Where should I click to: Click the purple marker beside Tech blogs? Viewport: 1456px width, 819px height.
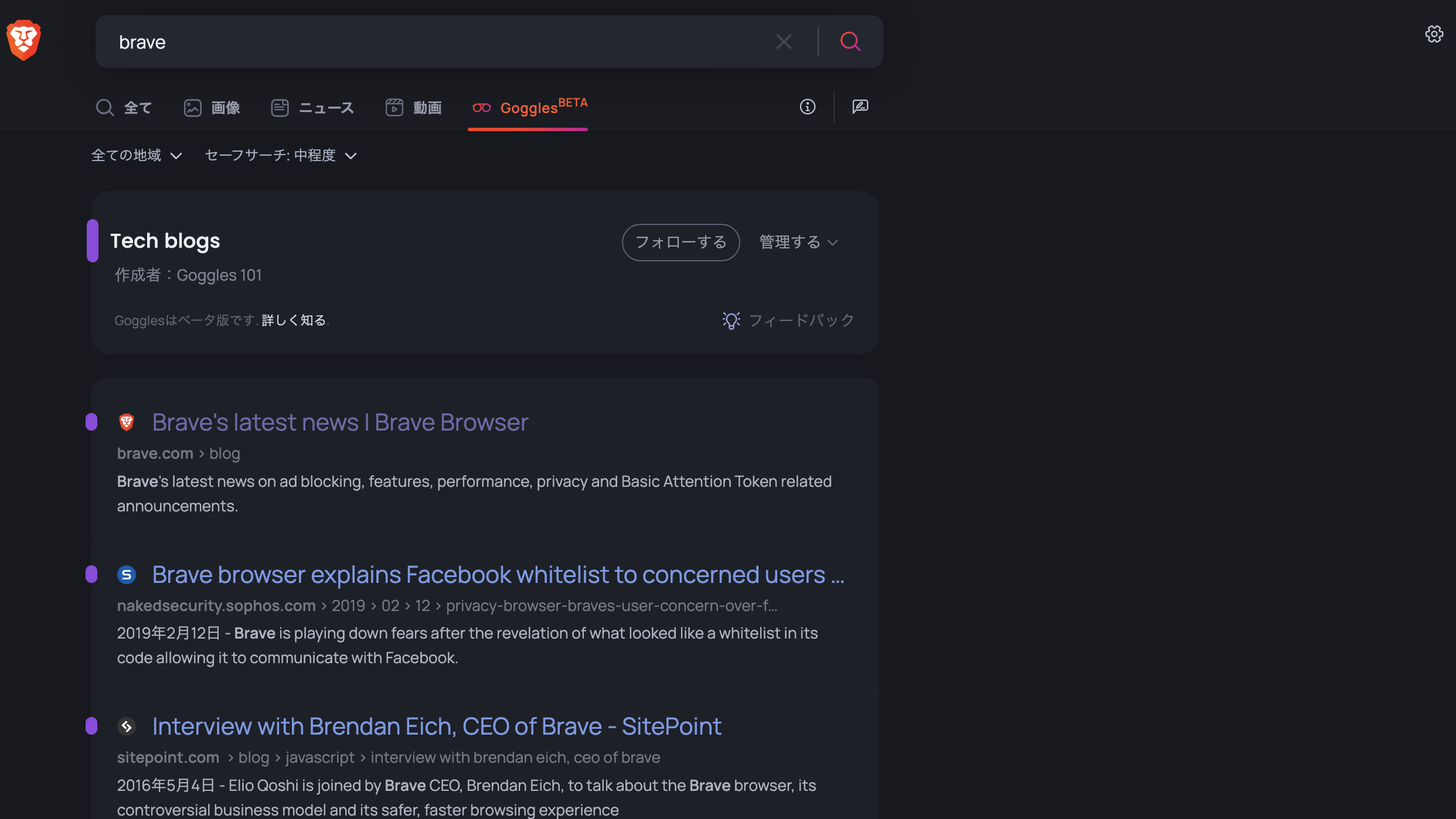(x=92, y=240)
